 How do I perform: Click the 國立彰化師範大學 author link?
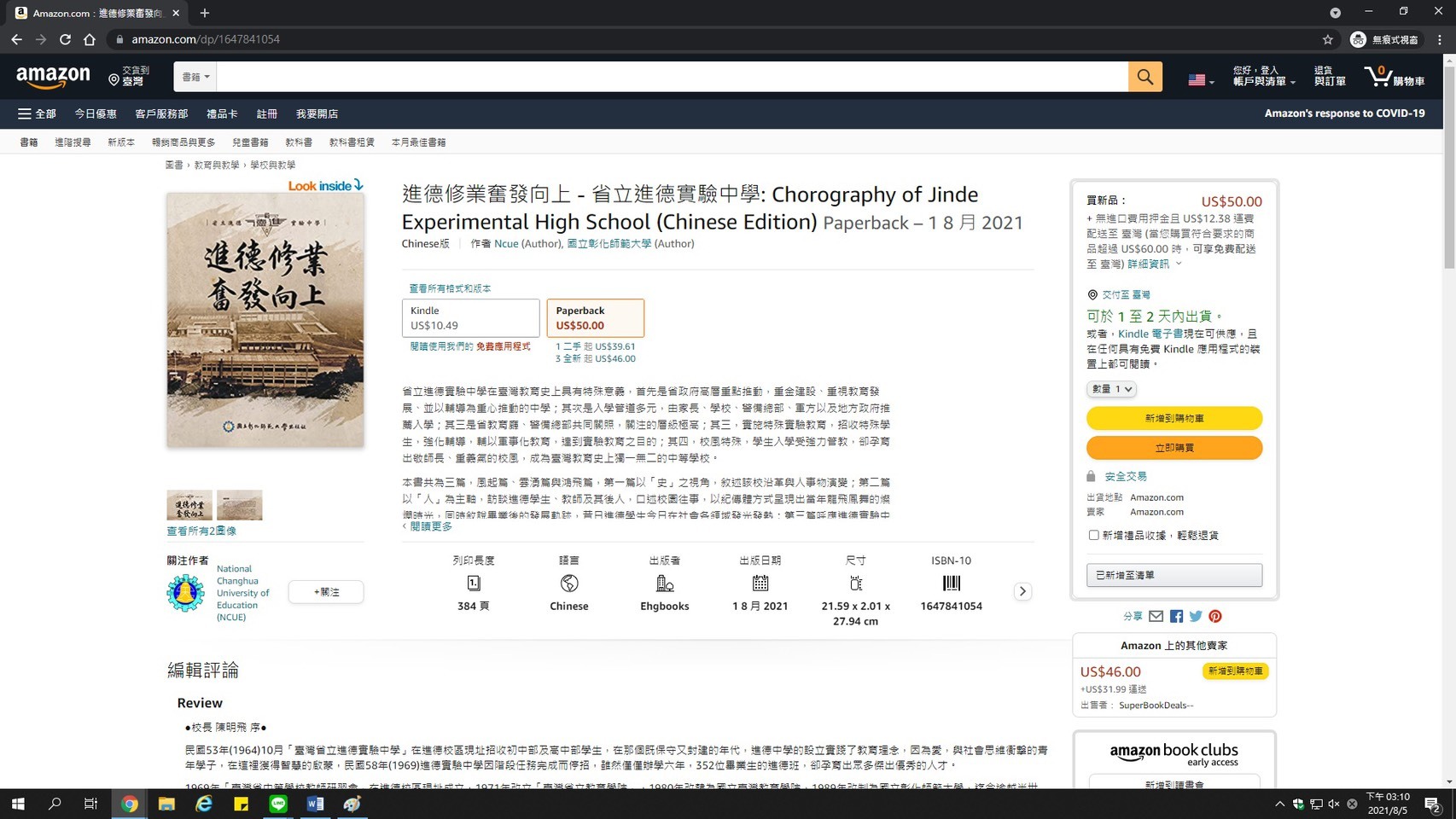point(609,243)
